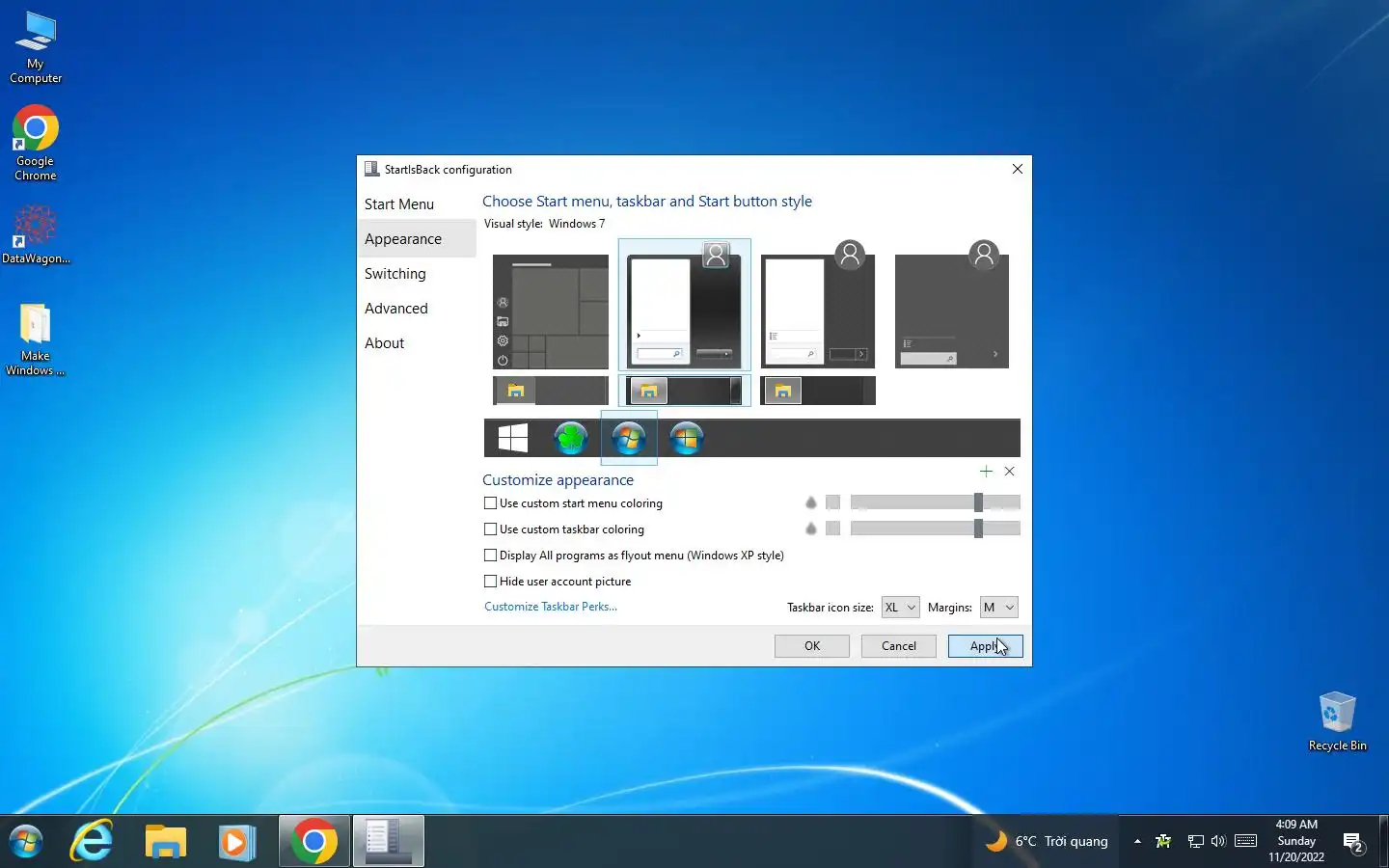Open the media player taskbar icon
Screen dimensions: 1389x868
[x=236, y=841]
